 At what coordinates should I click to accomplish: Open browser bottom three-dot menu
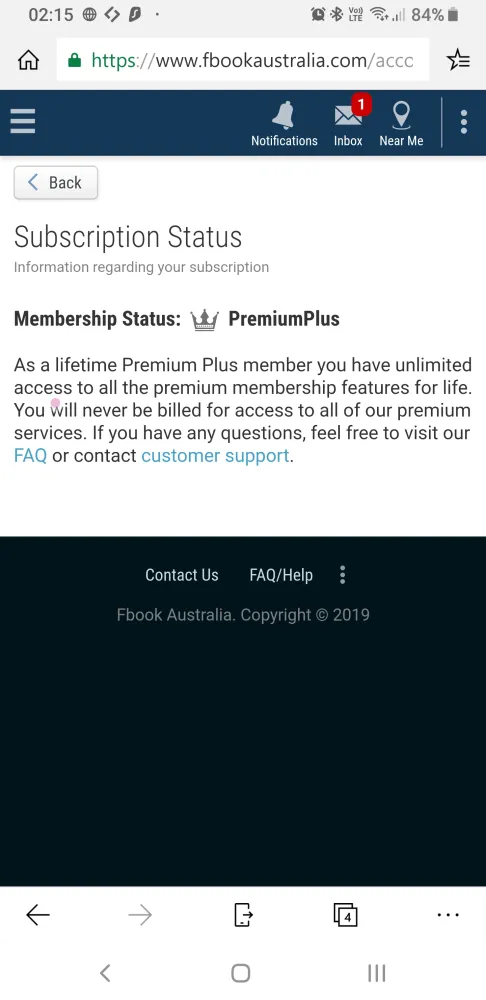pyautogui.click(x=448, y=915)
